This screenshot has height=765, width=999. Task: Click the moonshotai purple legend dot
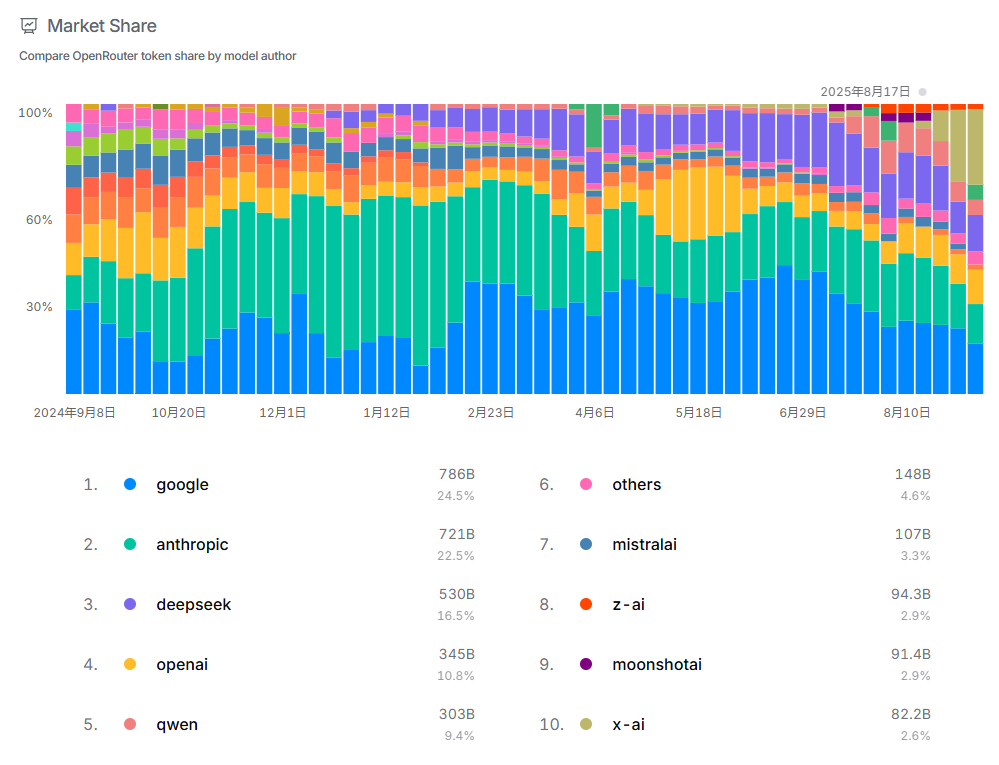click(x=586, y=664)
